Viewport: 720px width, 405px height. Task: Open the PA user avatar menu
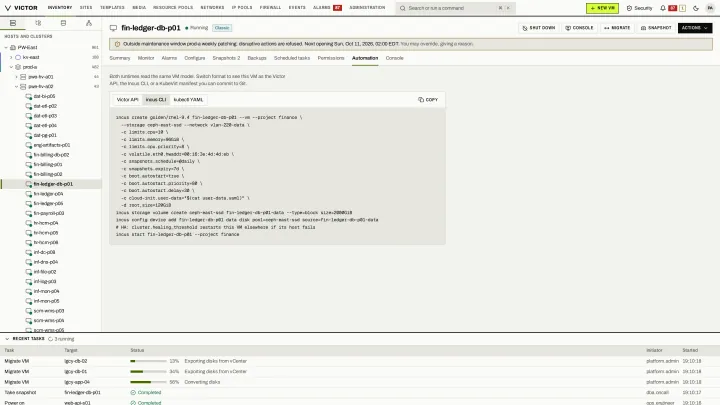(x=710, y=8)
